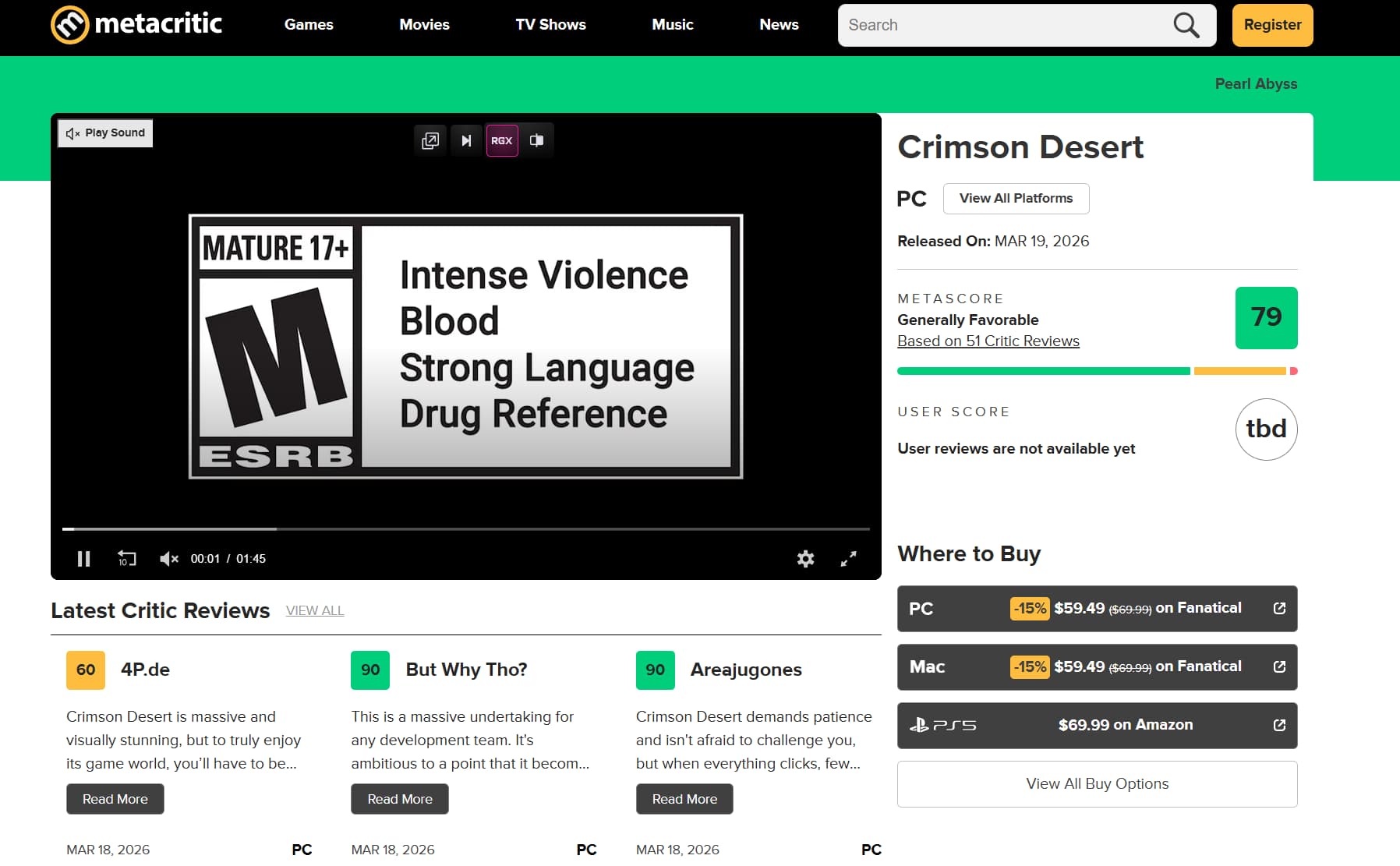Viewport: 1400px width, 866px height.
Task: Open video settings gear
Action: (x=805, y=558)
